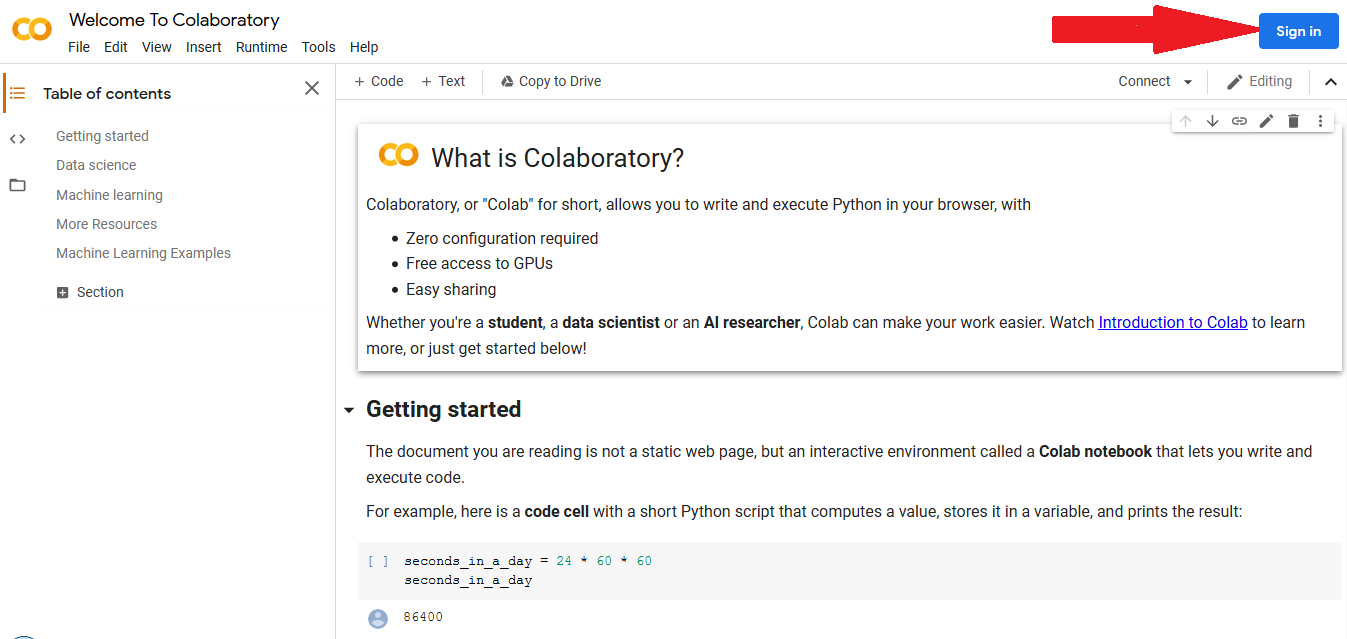Open more cell actions menu
This screenshot has height=639, width=1347.
1320,121
